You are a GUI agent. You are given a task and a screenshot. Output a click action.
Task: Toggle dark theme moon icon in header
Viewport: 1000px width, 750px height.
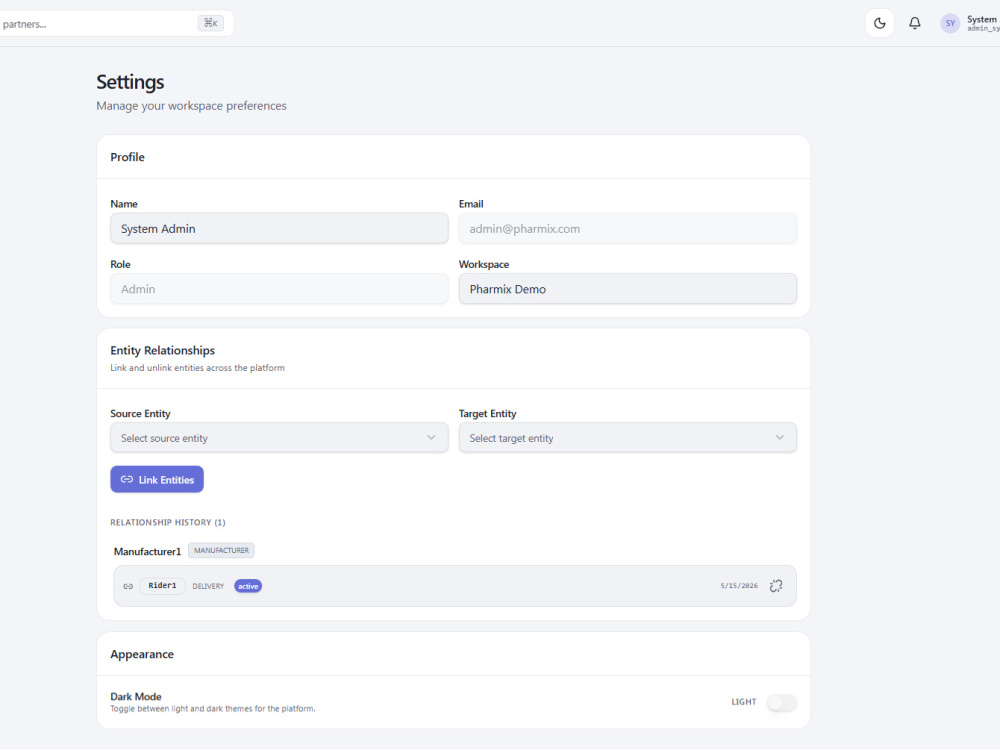(879, 24)
